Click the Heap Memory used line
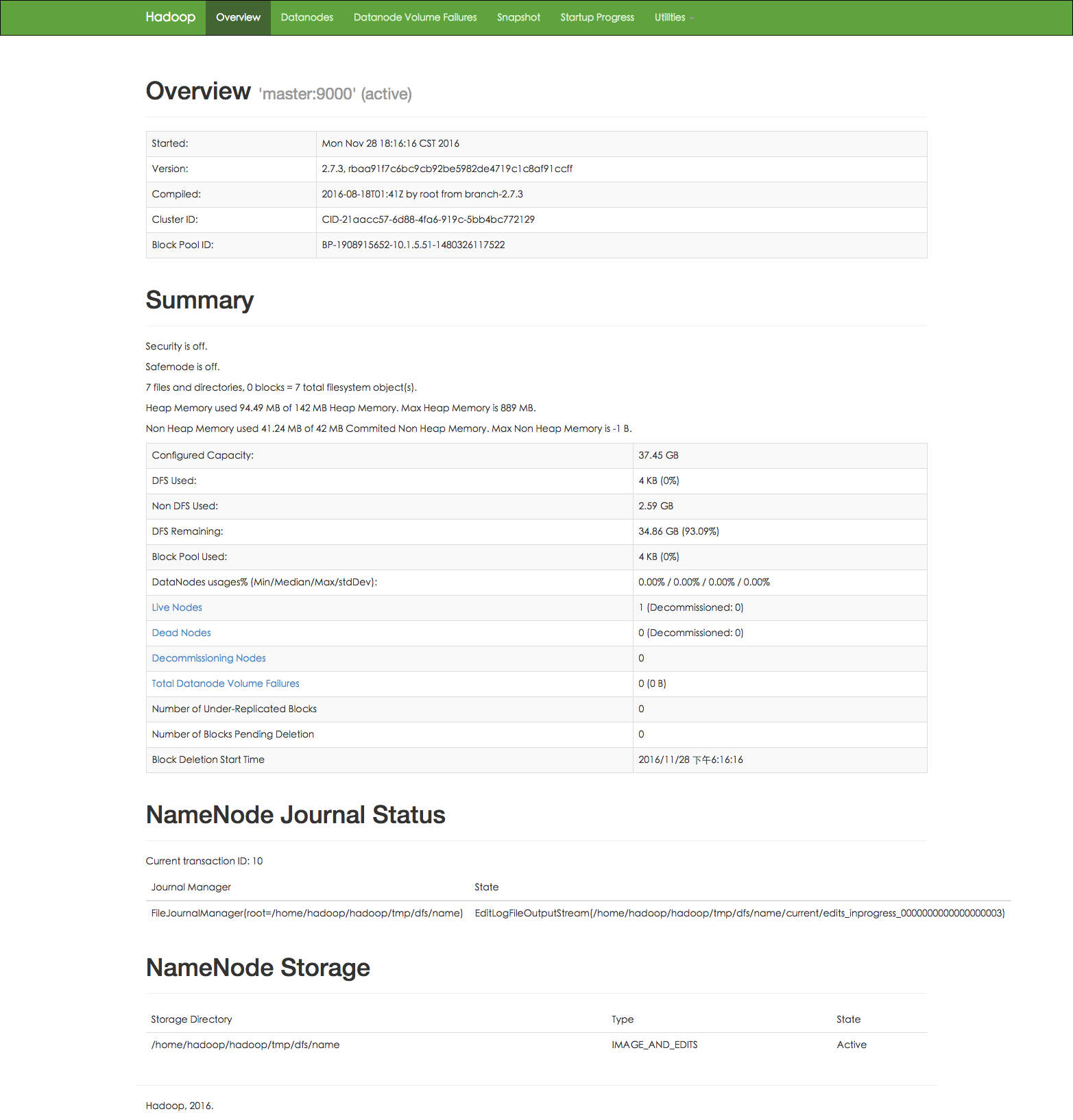The image size is (1073, 1120). [341, 408]
